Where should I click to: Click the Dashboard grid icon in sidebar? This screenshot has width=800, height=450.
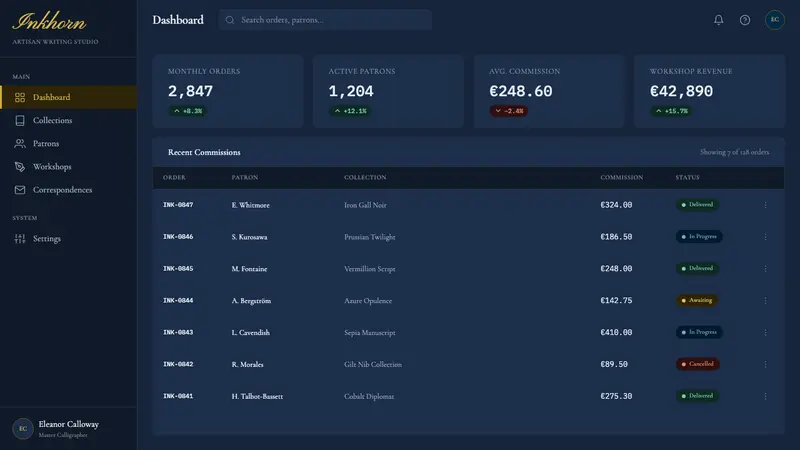click(20, 97)
